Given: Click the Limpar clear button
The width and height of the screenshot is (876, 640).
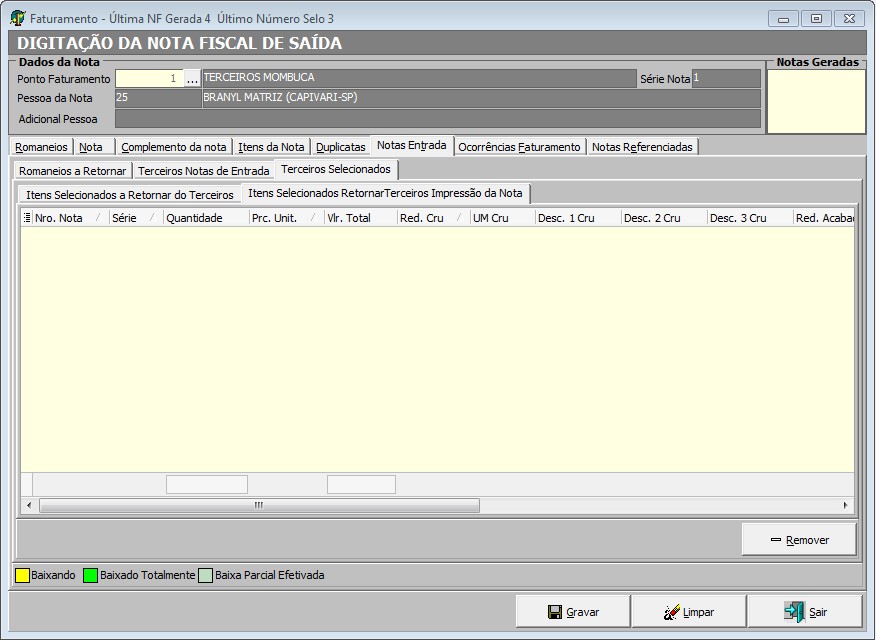Looking at the screenshot, I should coord(688,612).
